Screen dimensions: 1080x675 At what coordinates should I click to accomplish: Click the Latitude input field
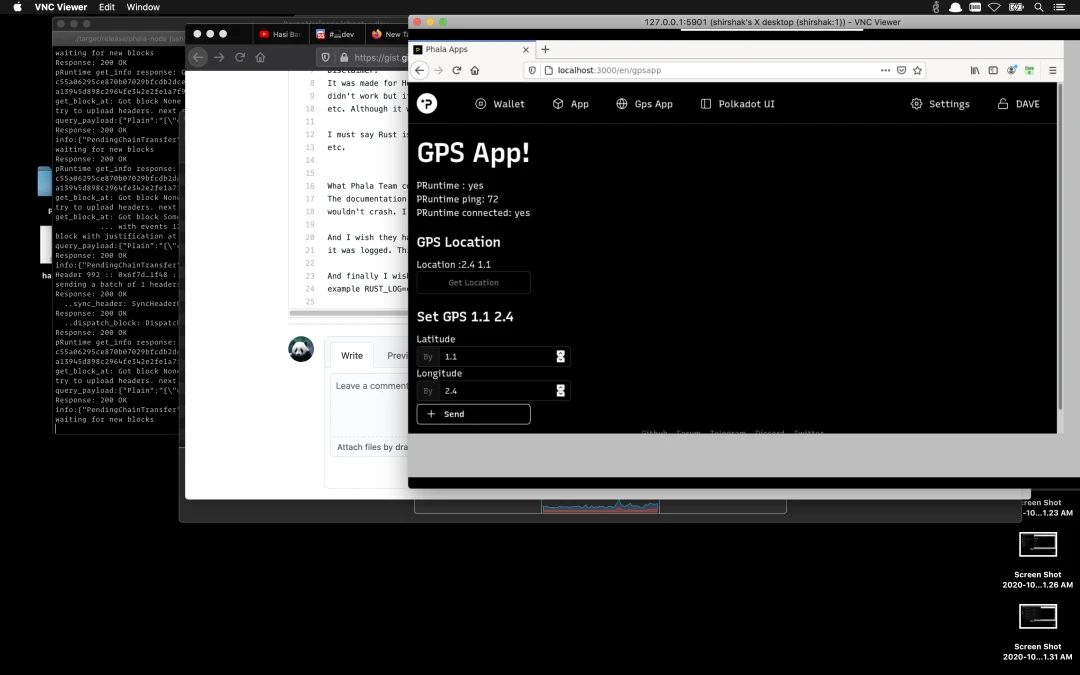coord(495,357)
